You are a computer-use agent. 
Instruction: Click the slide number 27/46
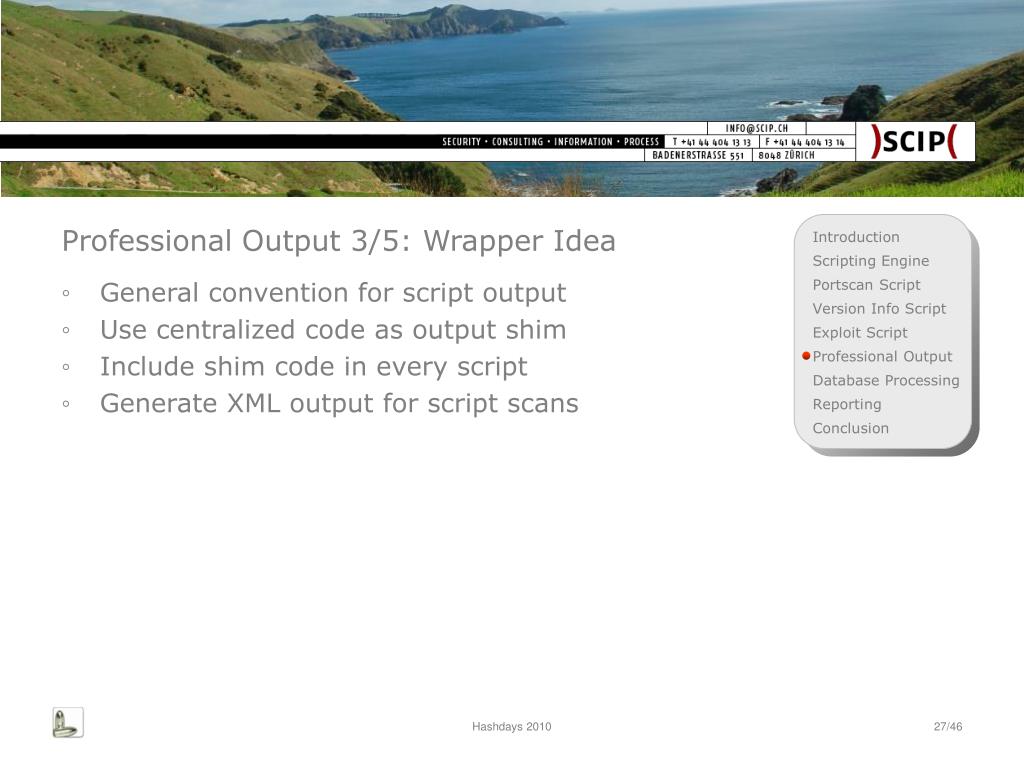[x=948, y=726]
